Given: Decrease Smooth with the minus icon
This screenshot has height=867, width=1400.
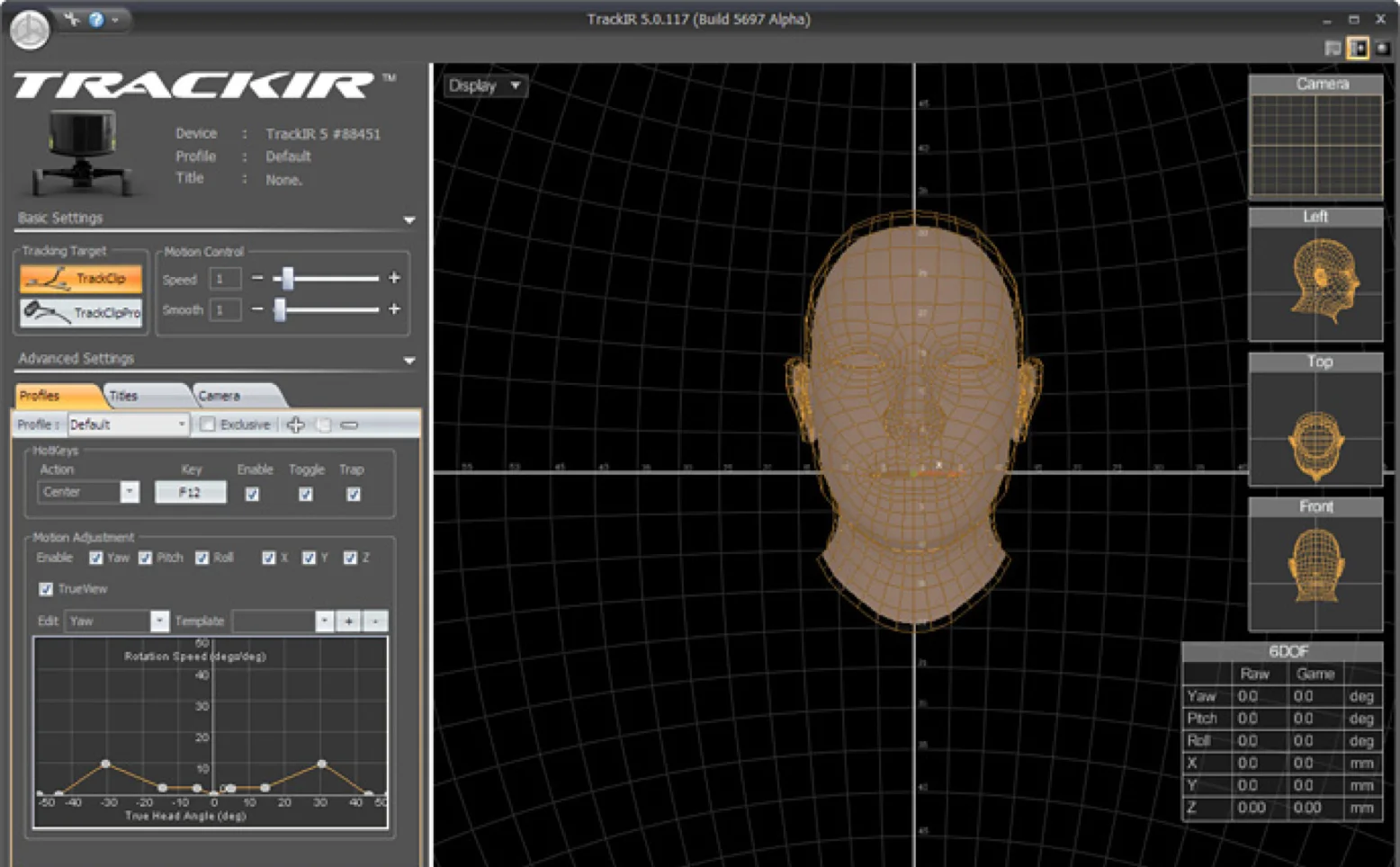Looking at the screenshot, I should (x=257, y=309).
